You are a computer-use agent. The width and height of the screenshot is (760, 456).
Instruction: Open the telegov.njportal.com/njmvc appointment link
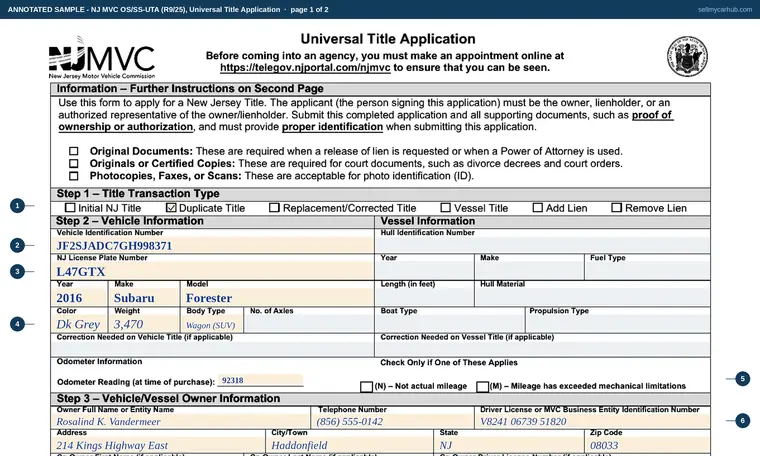click(x=305, y=68)
